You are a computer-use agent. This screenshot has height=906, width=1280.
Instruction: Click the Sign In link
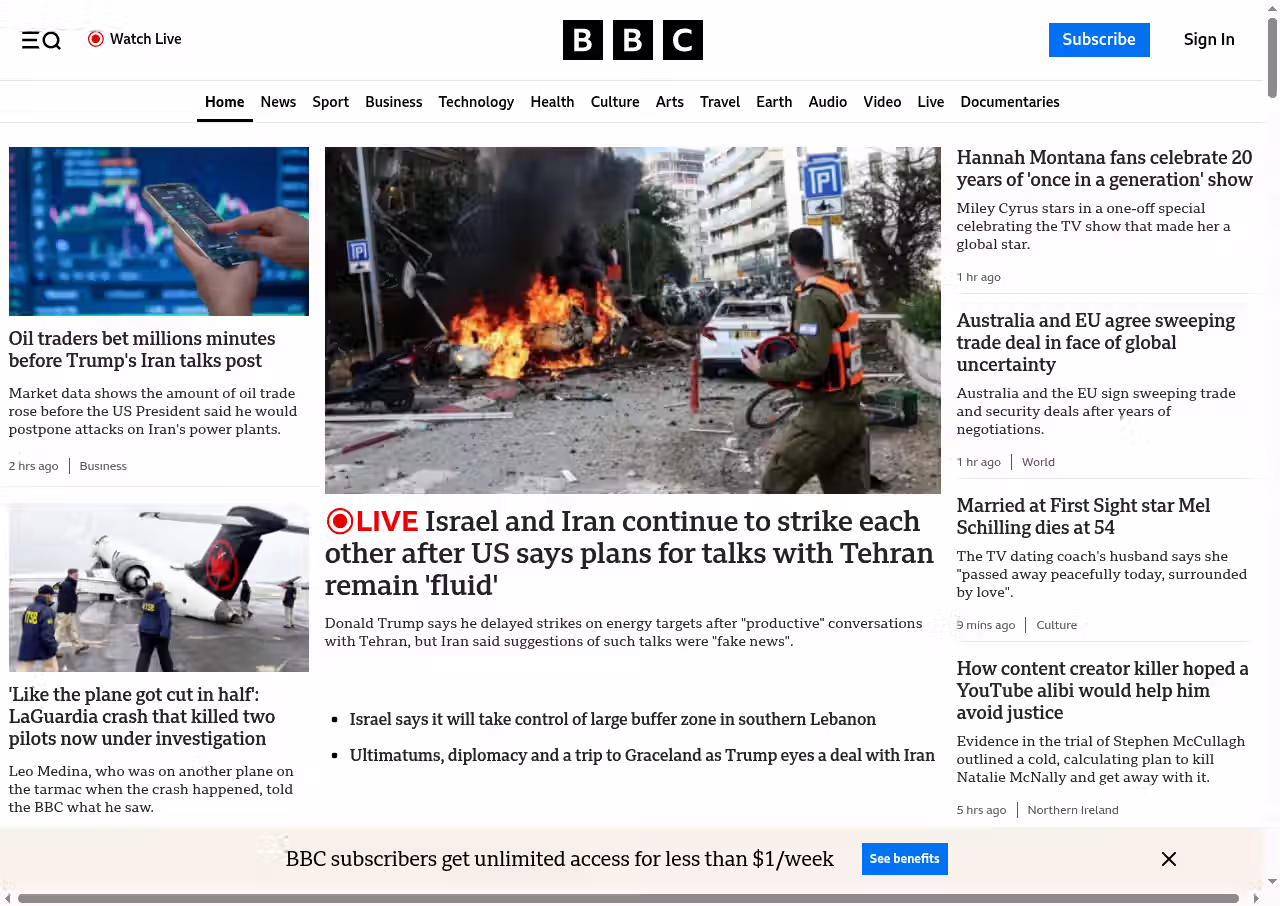(1208, 40)
